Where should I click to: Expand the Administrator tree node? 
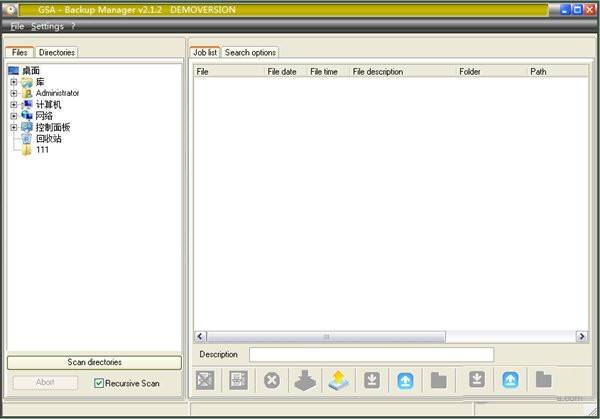point(14,93)
